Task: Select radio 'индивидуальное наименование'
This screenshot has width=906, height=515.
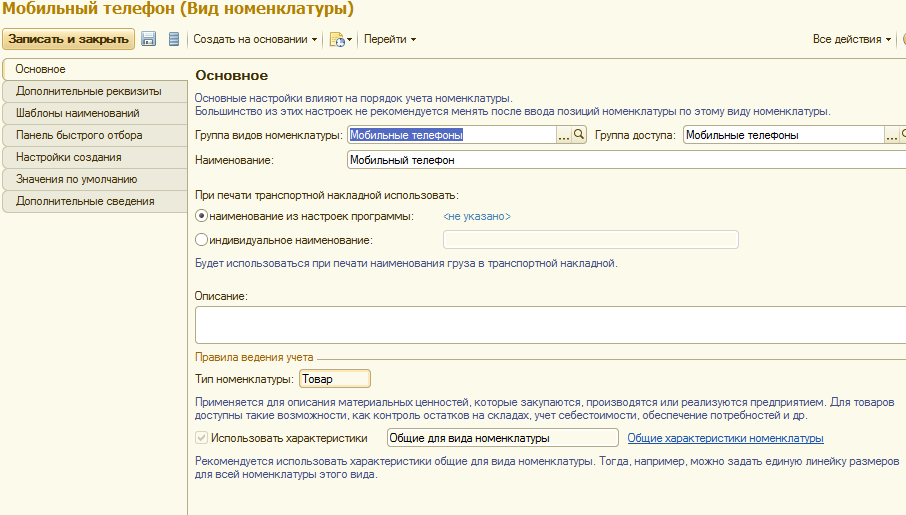Action: [x=201, y=240]
